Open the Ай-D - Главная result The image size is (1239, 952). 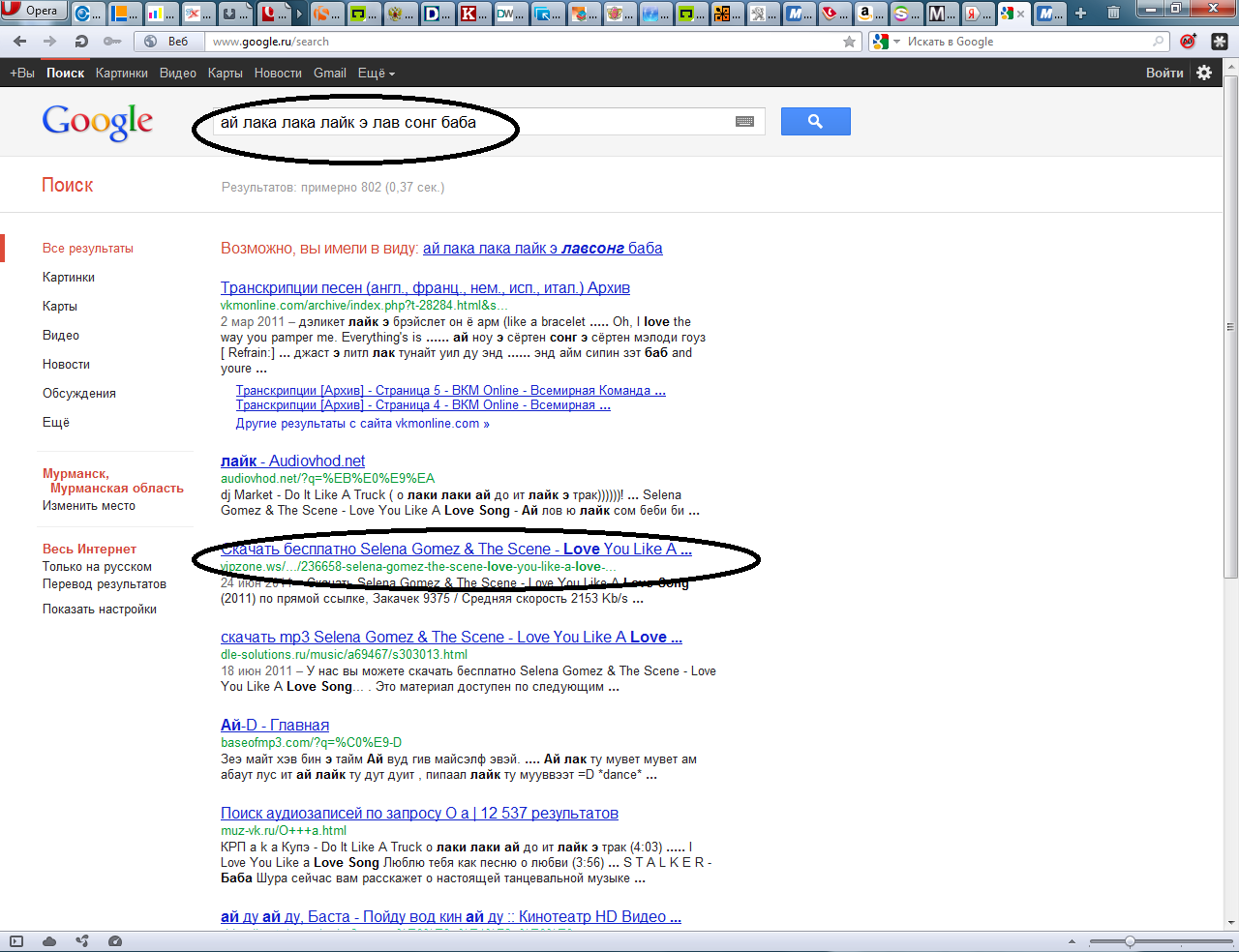tap(275, 726)
